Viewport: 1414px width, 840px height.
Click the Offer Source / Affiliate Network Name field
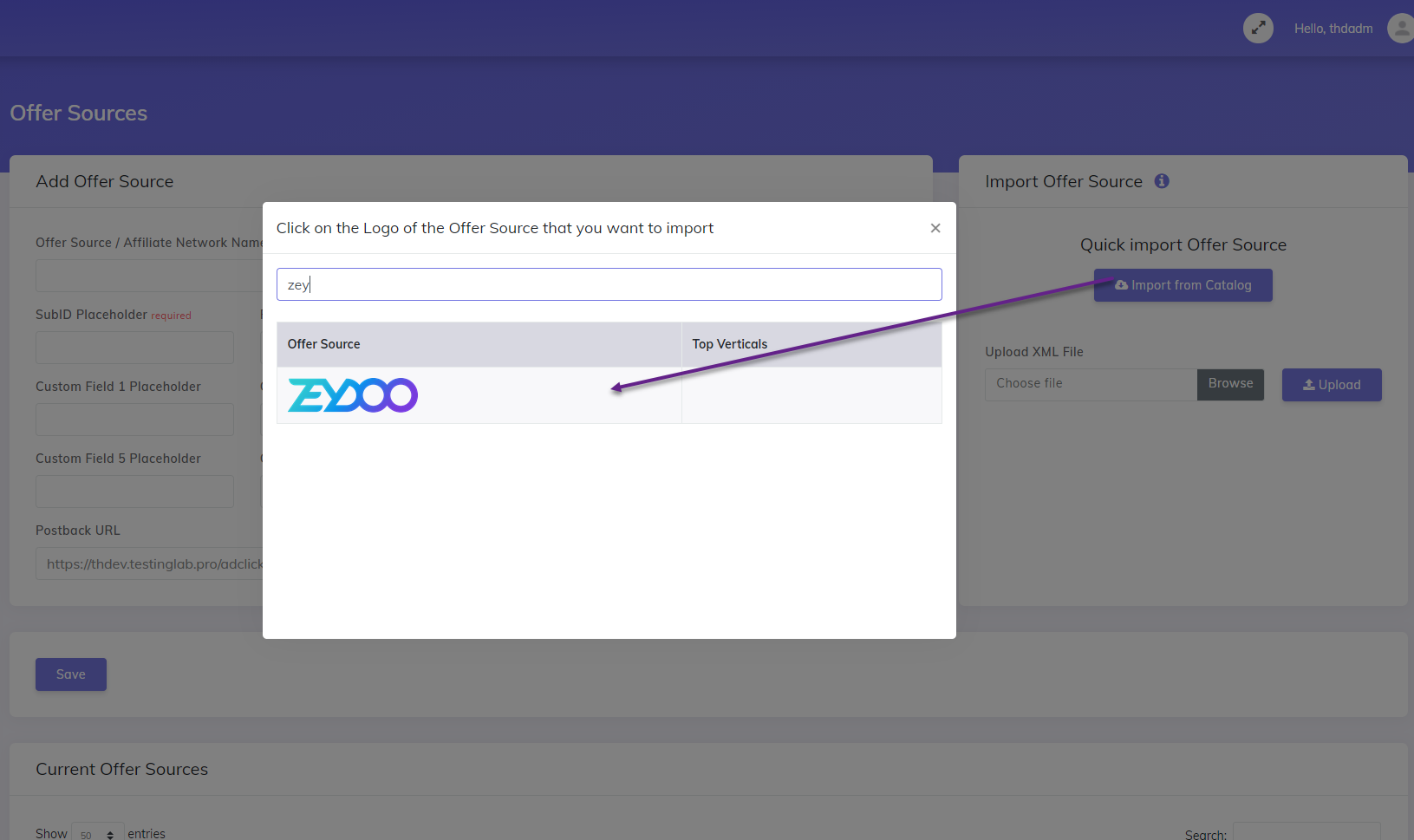[x=149, y=276]
